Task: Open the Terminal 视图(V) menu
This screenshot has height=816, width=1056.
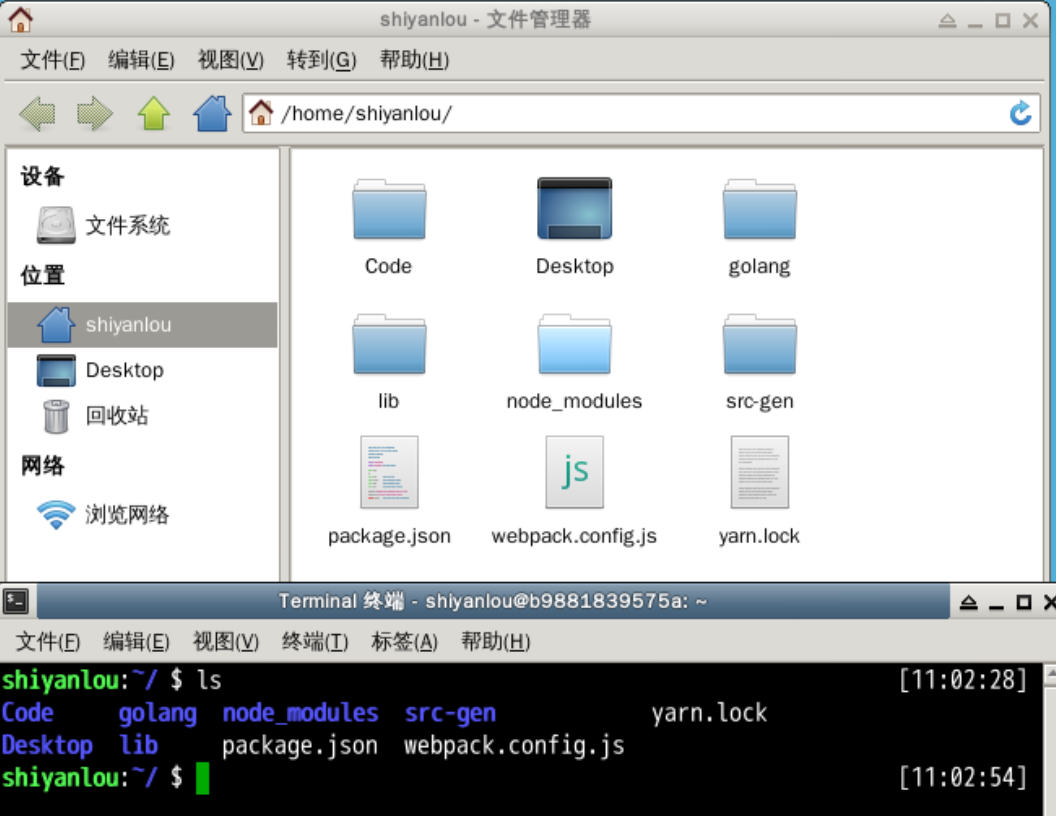Action: point(226,642)
